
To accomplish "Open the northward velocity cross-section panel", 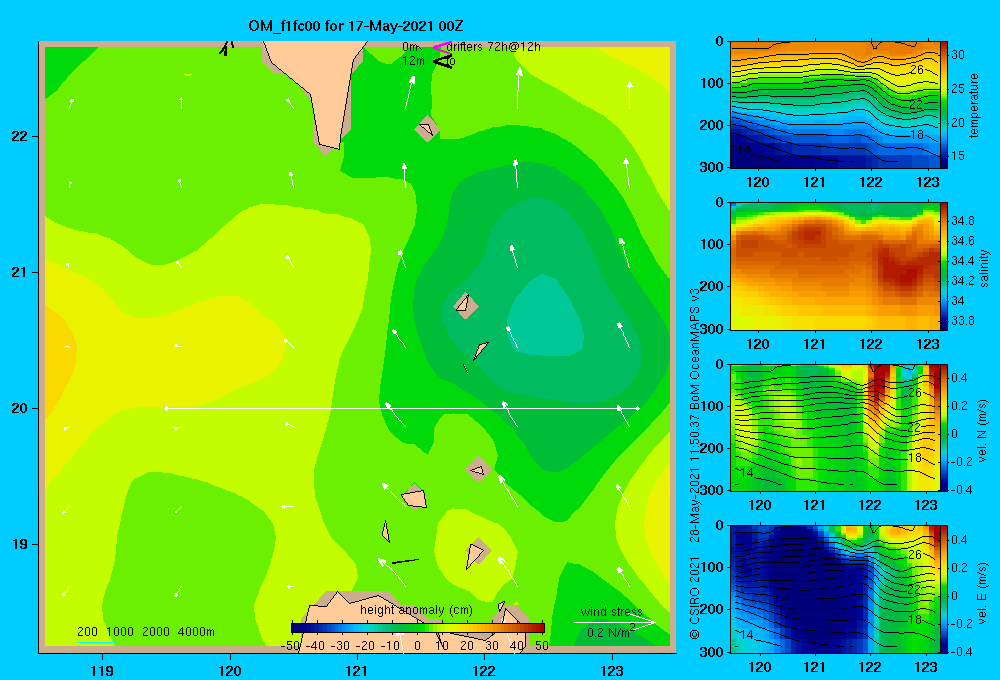I will pyautogui.click(x=835, y=427).
